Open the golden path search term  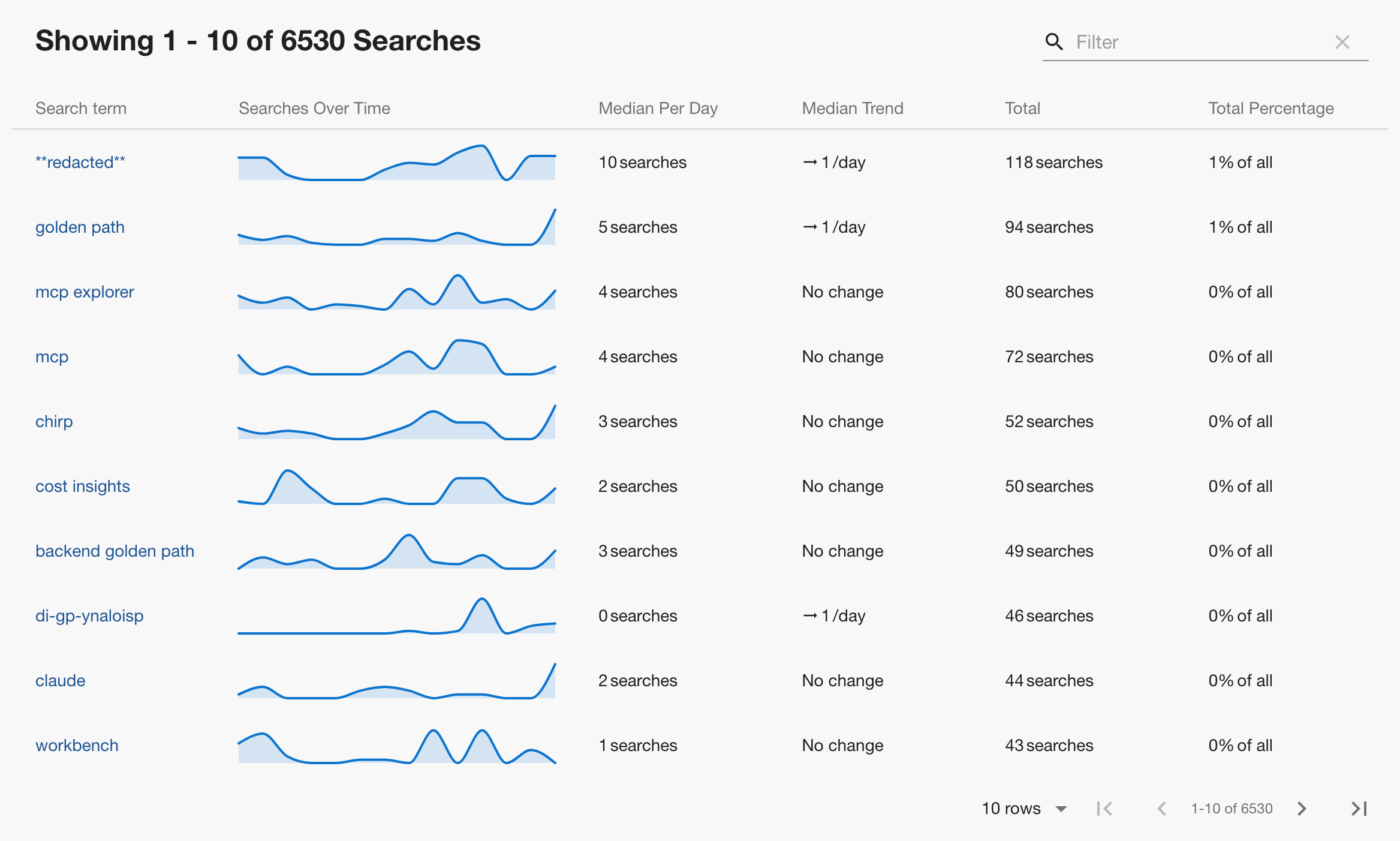[80, 227]
